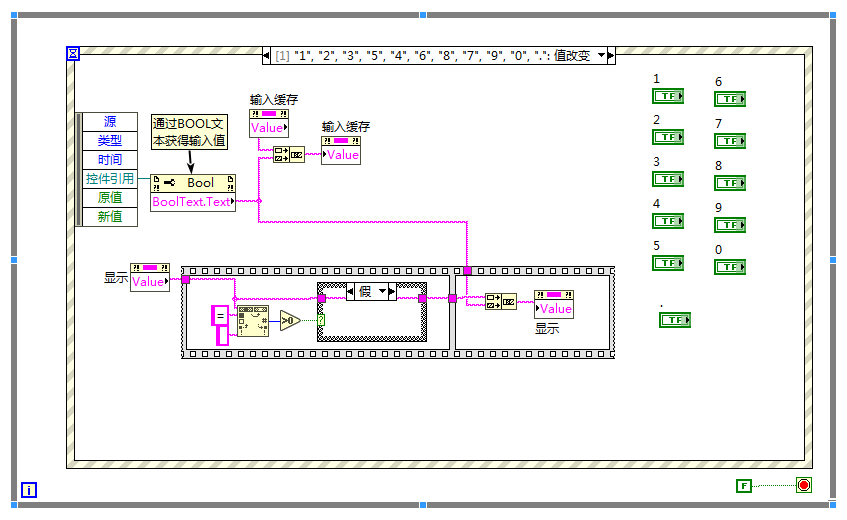
Task: Select the Boolean terminal labeled 0
Action: coord(730,267)
